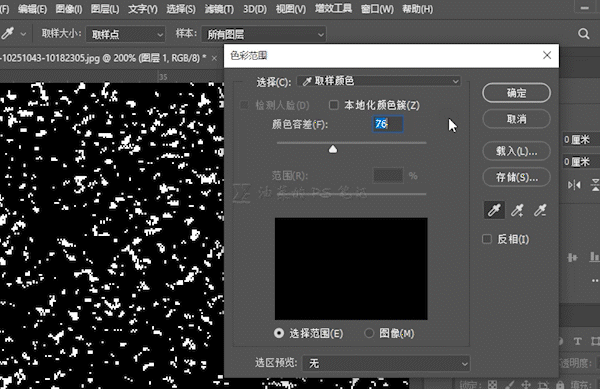Click the 载入 button
Screen dimensions: 600x389
516,151
